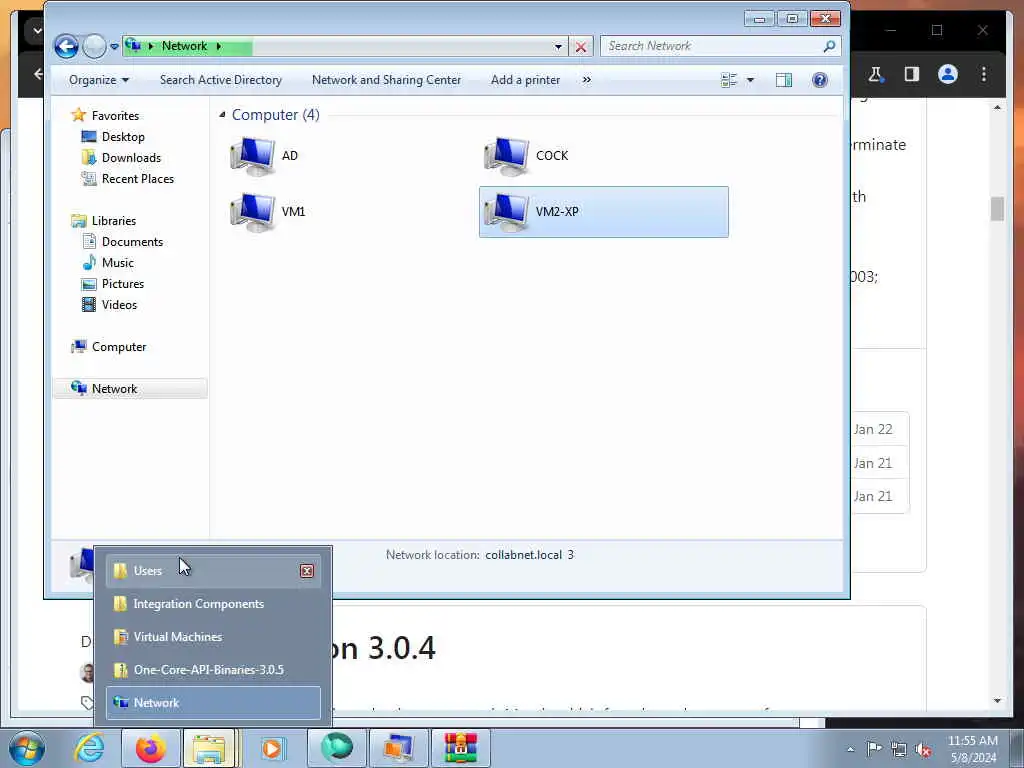Image resolution: width=1024 pixels, height=768 pixels.
Task: Open WinRAR from the taskbar
Action: point(460,748)
